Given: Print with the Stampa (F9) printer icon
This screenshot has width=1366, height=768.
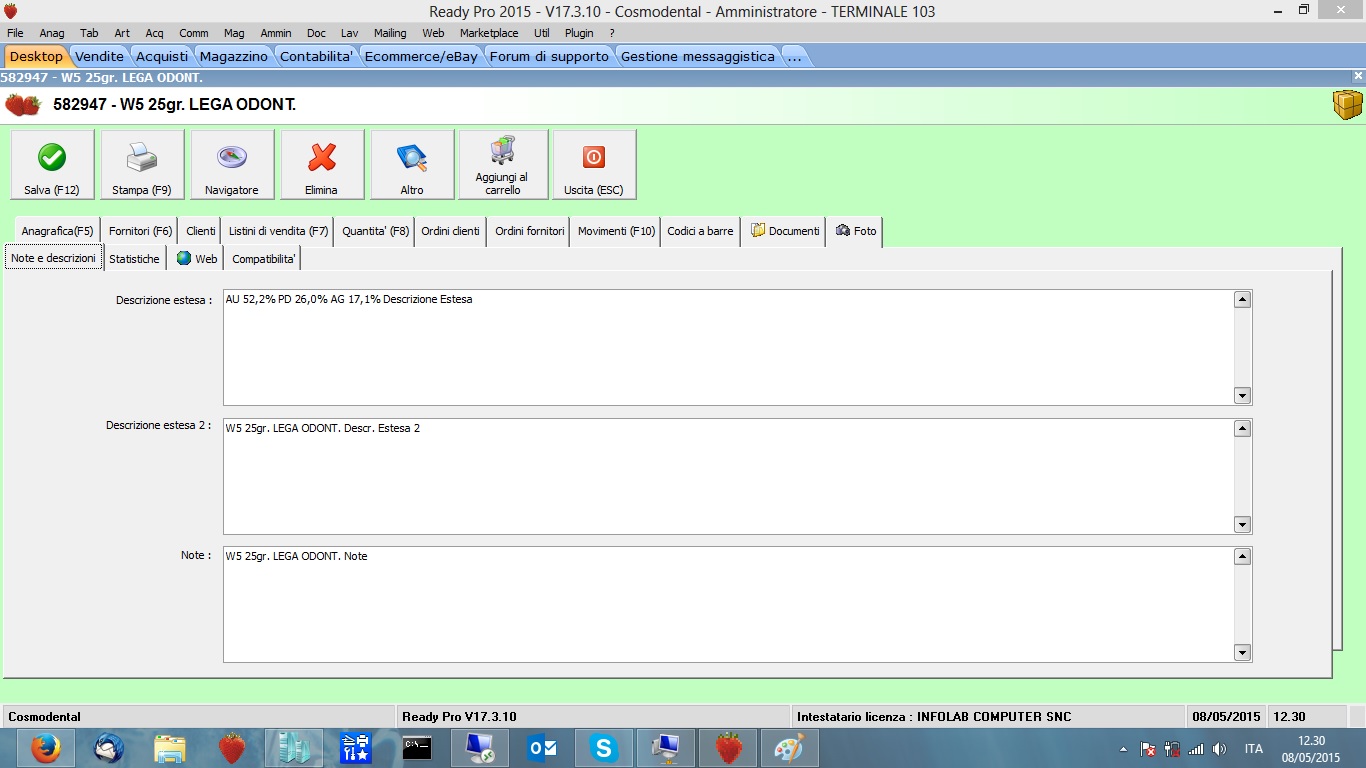Looking at the screenshot, I should click(x=142, y=165).
